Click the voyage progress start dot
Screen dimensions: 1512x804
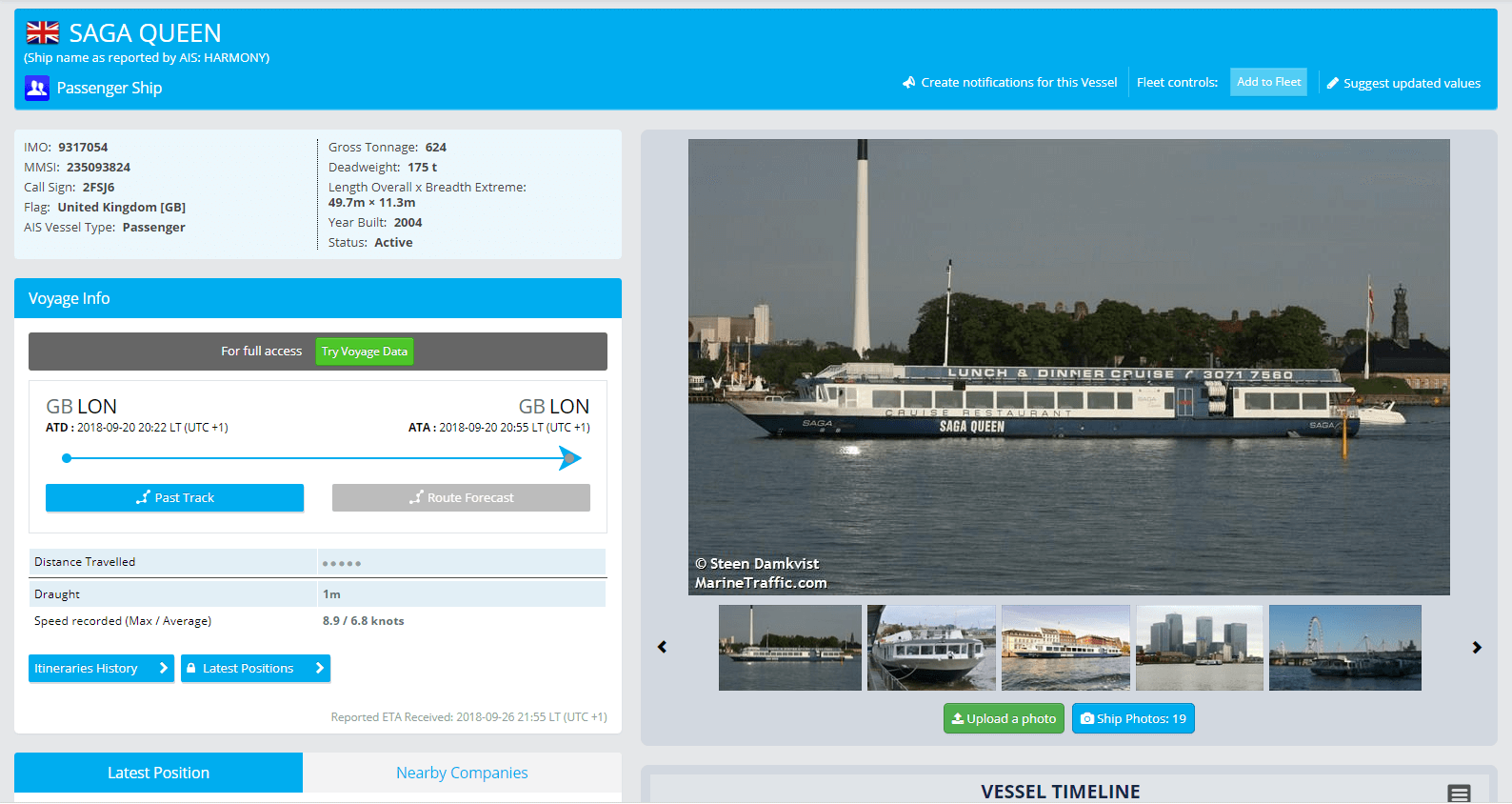[67, 458]
